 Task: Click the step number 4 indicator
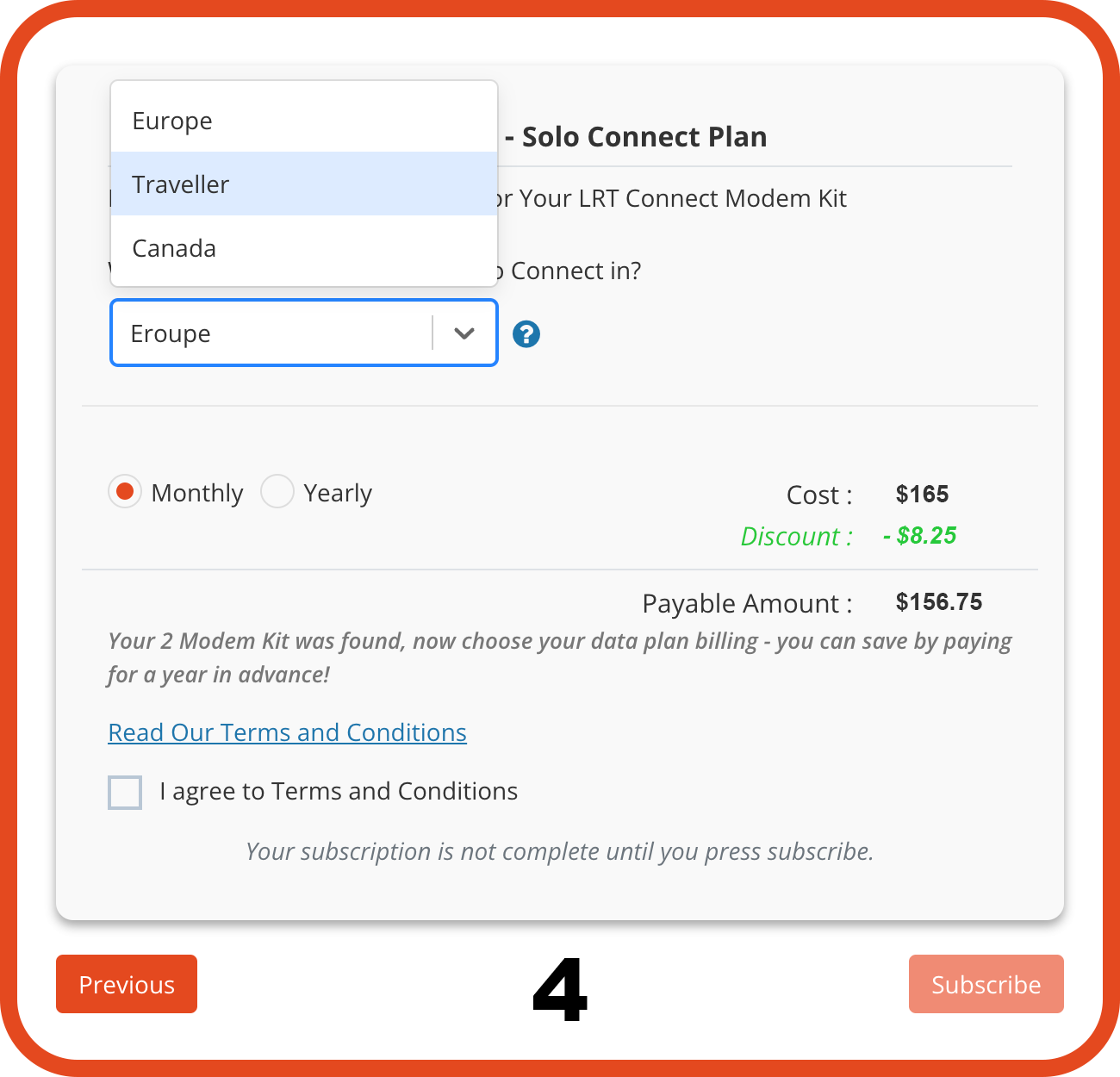click(x=560, y=990)
